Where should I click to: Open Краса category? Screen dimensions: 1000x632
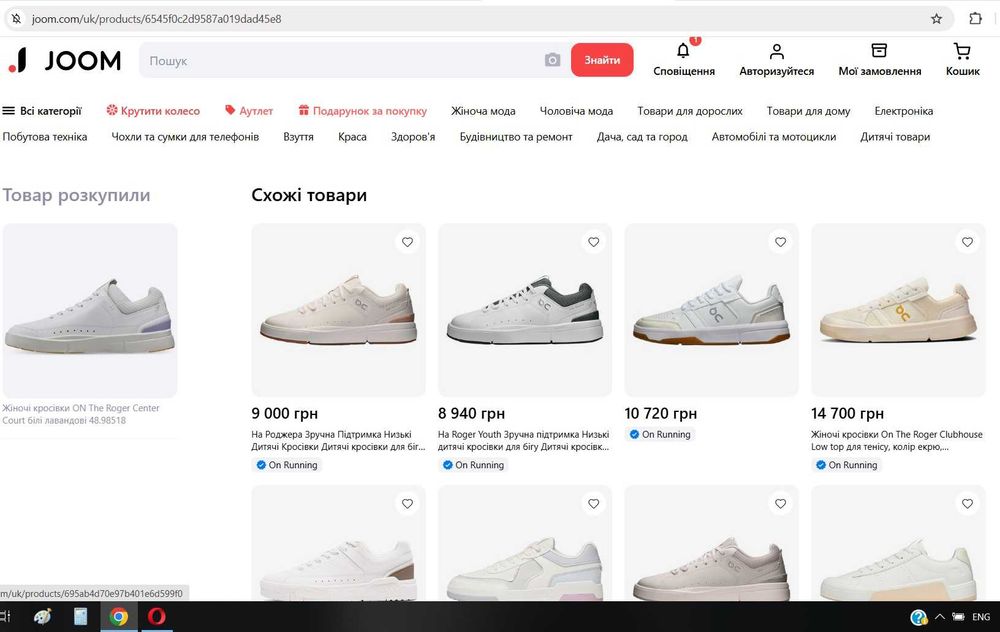pyautogui.click(x=352, y=136)
